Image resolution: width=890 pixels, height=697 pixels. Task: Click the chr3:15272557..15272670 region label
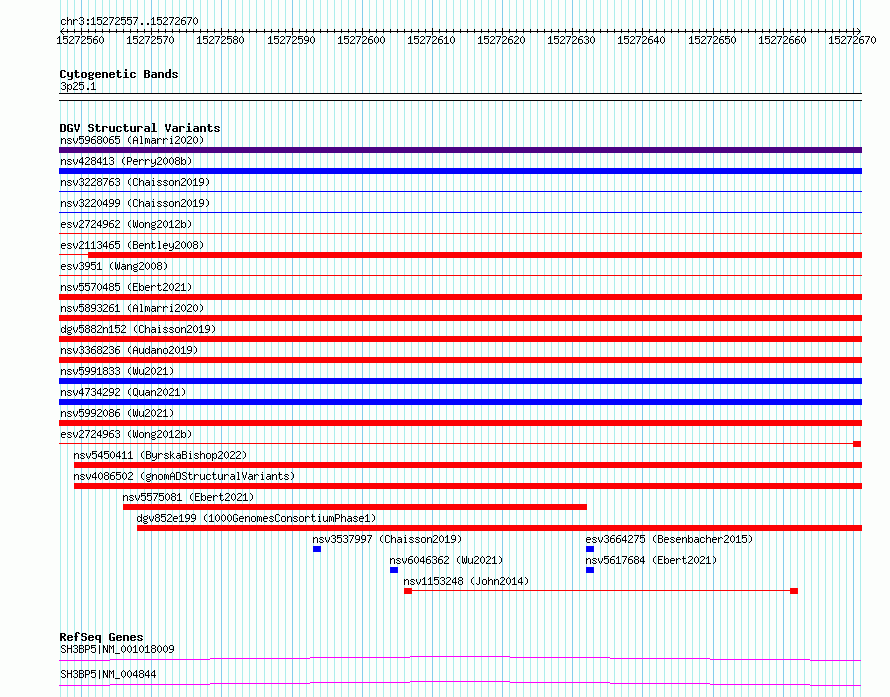[129, 21]
